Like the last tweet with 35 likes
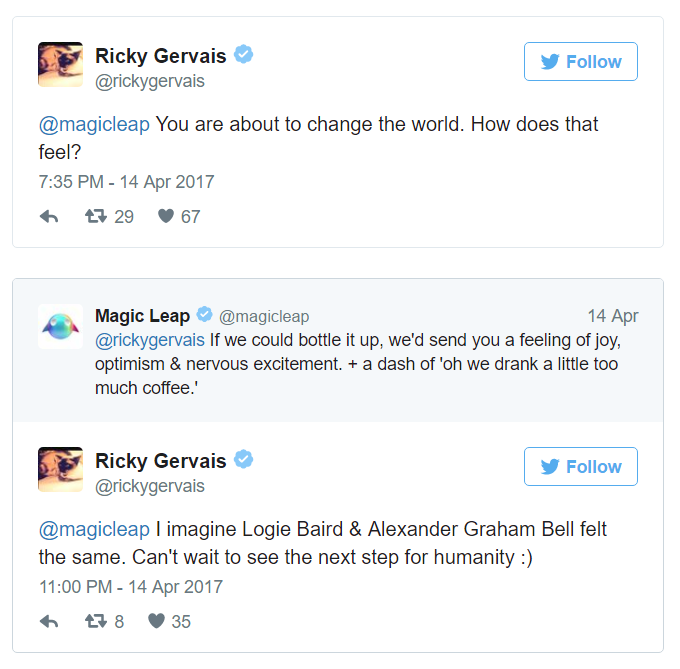The image size is (680, 669). coord(156,621)
